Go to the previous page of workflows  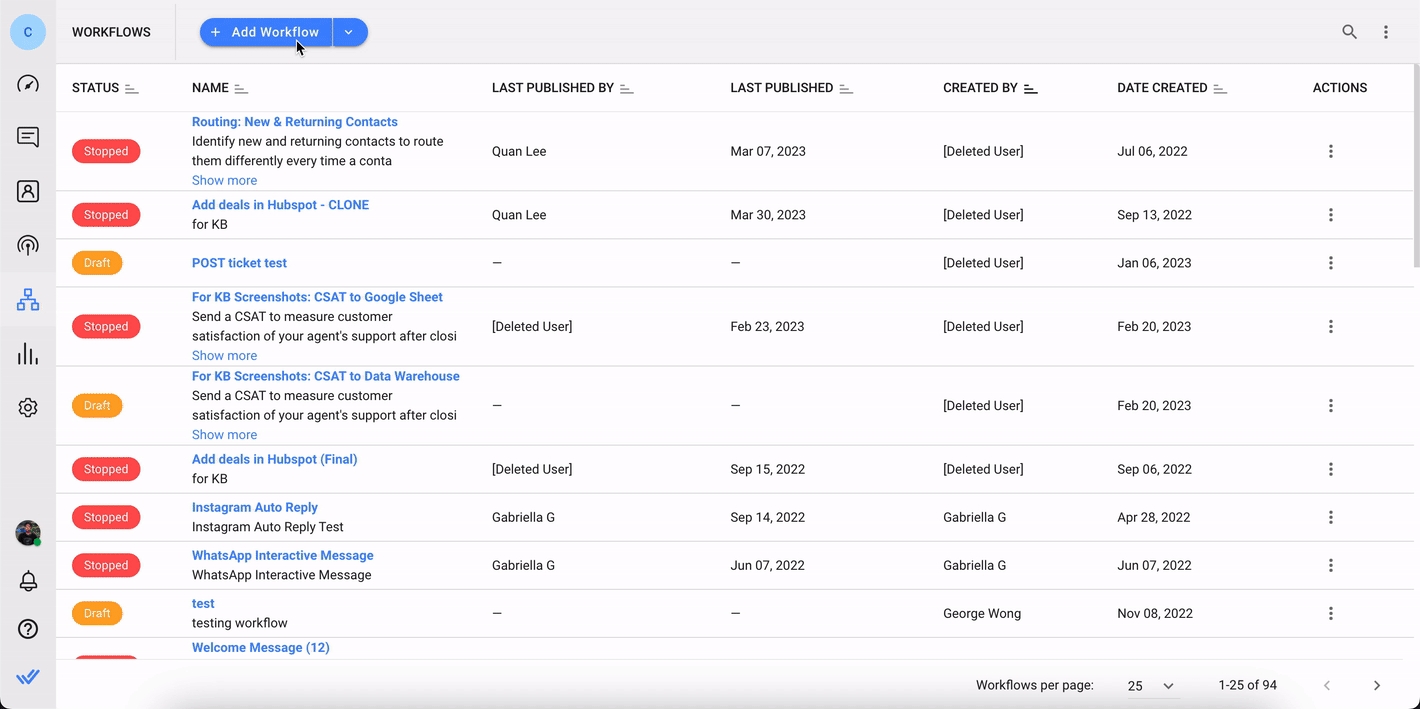(x=1327, y=685)
